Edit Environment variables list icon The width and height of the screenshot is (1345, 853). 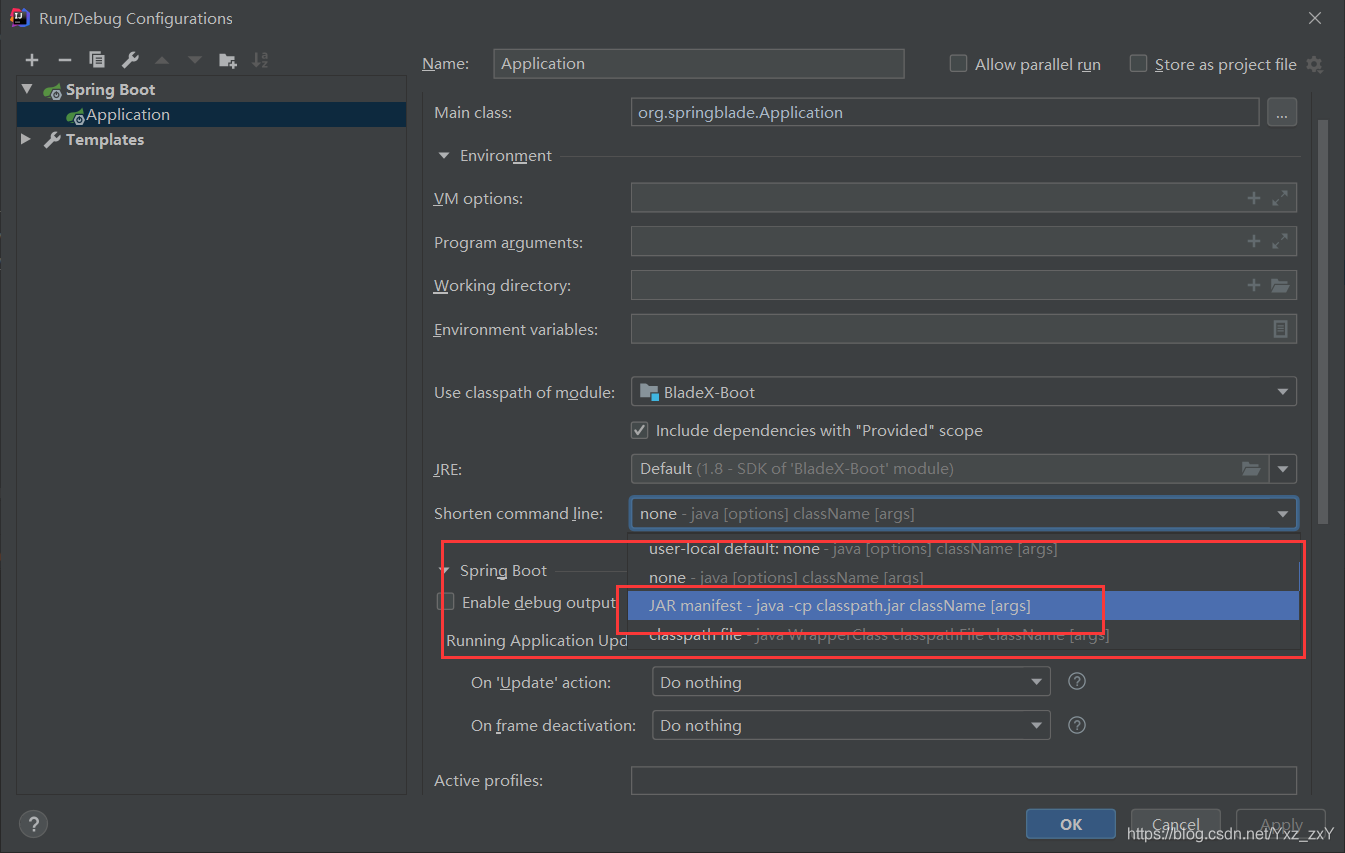coord(1280,329)
